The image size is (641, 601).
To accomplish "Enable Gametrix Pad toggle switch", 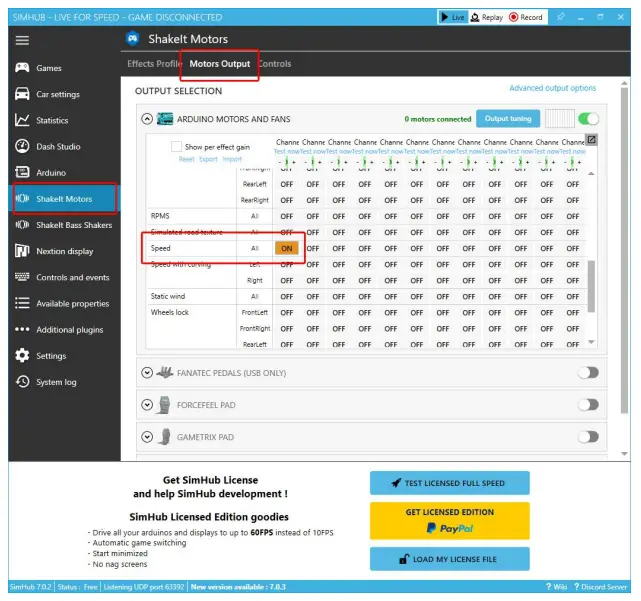I will coord(588,437).
